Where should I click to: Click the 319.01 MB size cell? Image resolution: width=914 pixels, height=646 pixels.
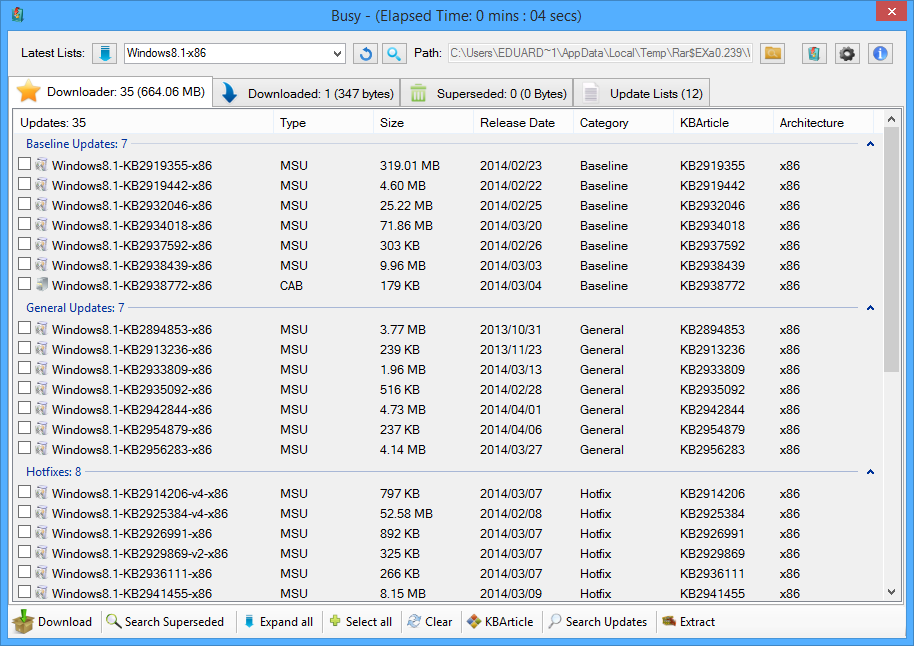[410, 166]
